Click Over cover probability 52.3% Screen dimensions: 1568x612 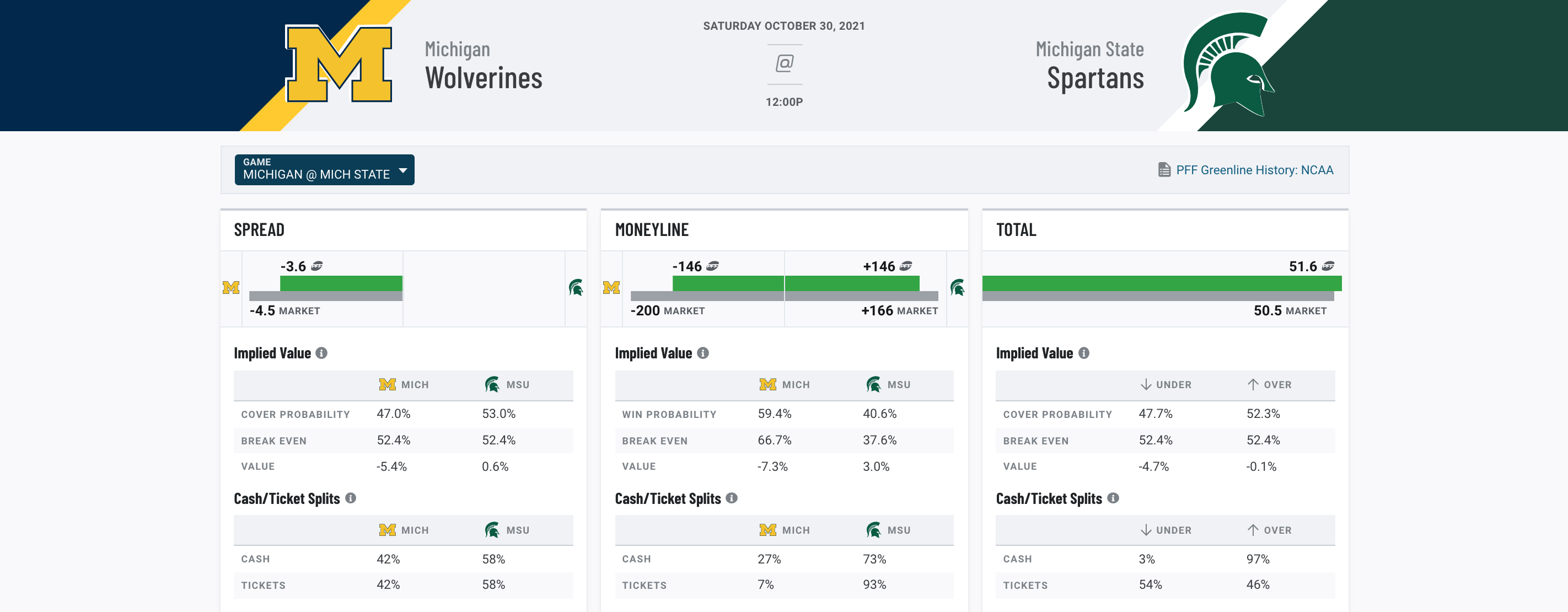(x=1263, y=414)
